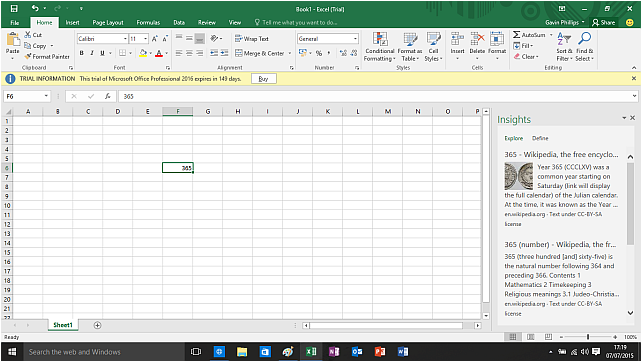Image resolution: width=641 pixels, height=361 pixels.
Task: Cut the selected cell
Action: (x=33, y=35)
